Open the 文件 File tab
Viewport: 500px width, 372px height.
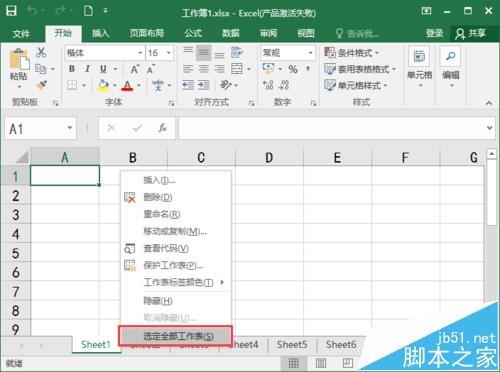[21, 34]
